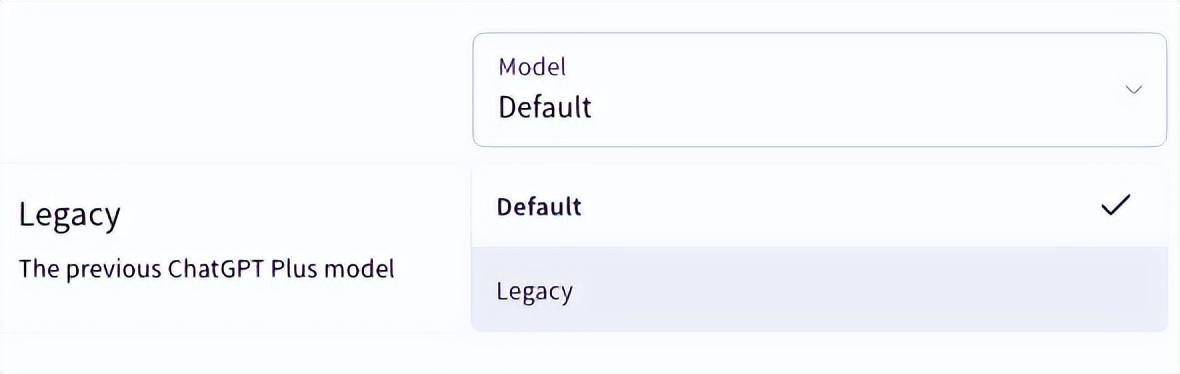Pick the highlighted Legacy row
1180x374 pixels.
coord(819,290)
